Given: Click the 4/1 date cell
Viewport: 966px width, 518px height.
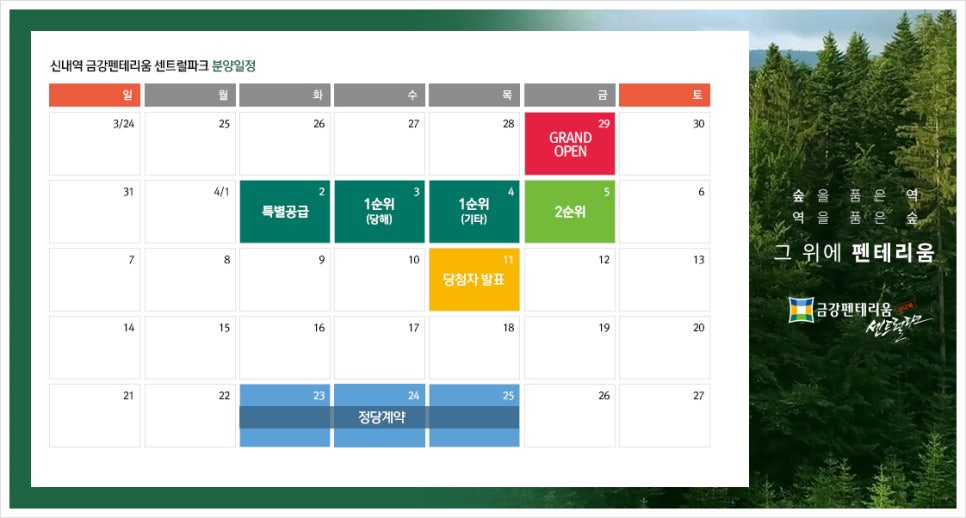Looking at the screenshot, I should point(190,211).
